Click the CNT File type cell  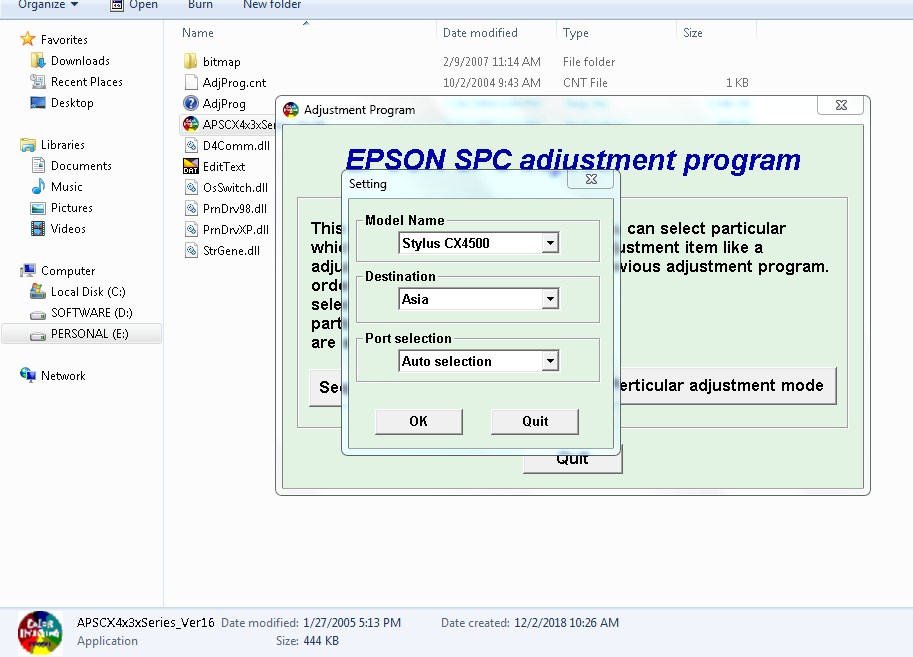point(585,83)
